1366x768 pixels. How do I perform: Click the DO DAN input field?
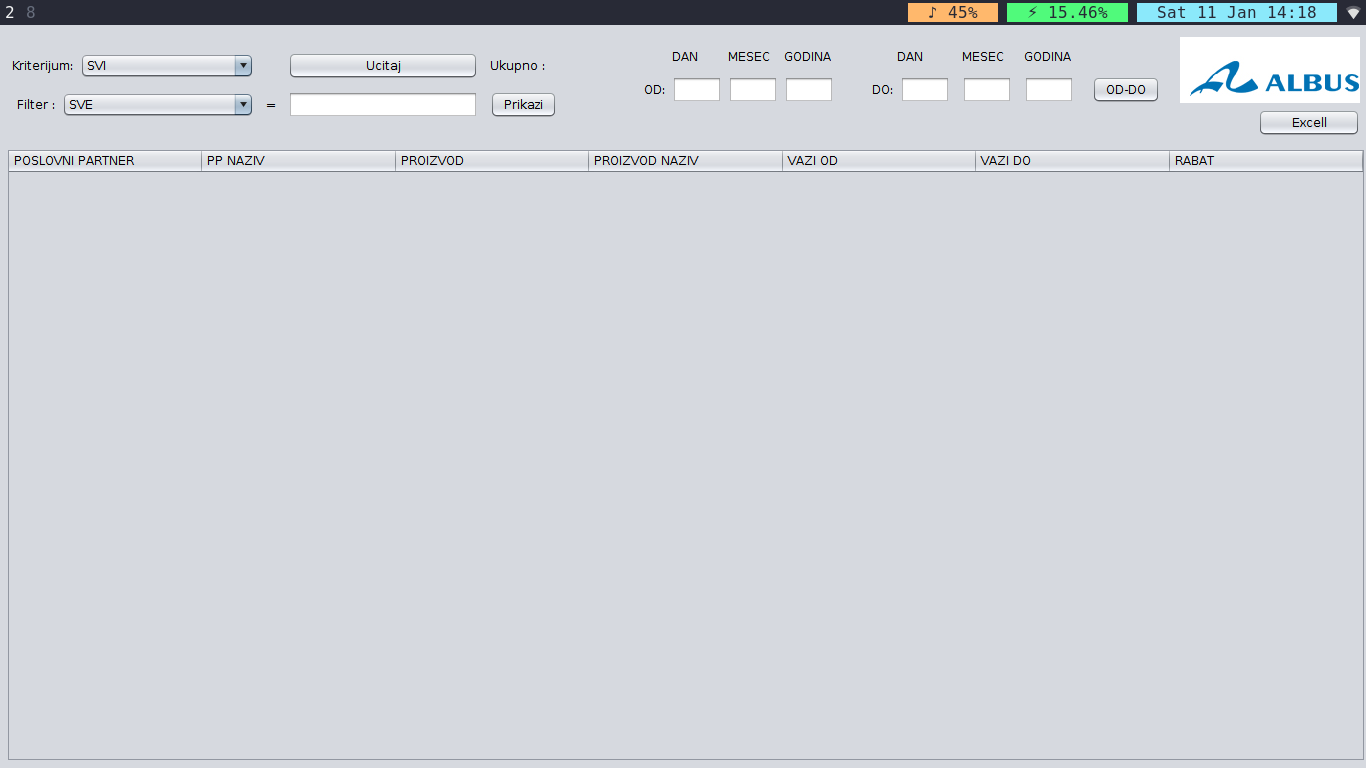[925, 90]
